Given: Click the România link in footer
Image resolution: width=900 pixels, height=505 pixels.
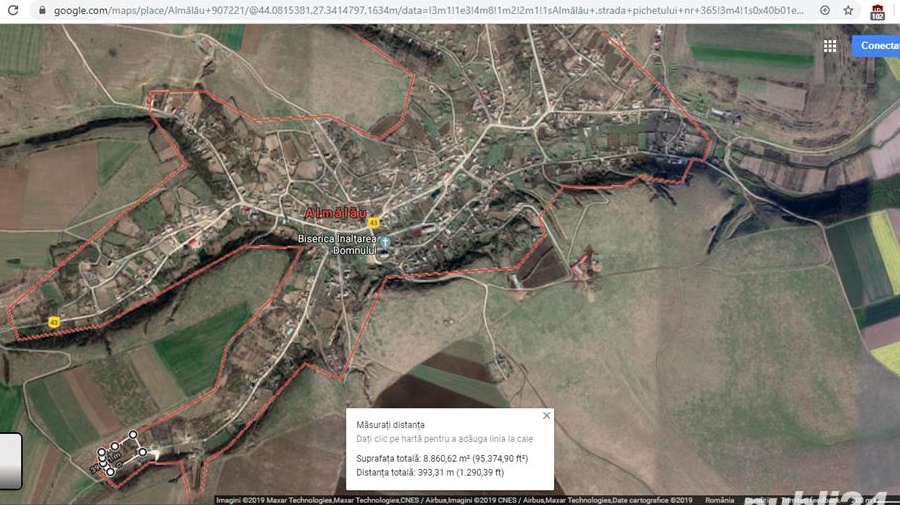Looking at the screenshot, I should point(719,500).
